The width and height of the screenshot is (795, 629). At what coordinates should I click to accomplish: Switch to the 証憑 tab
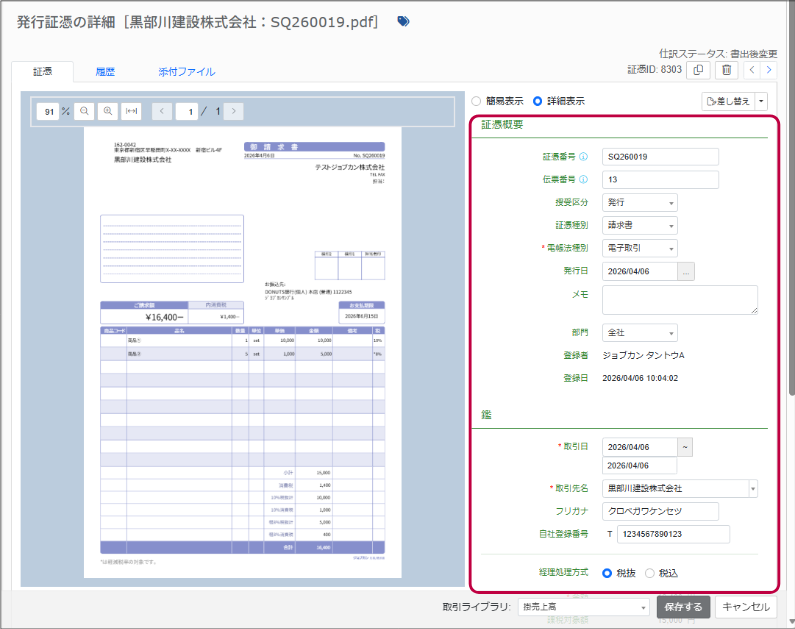[43, 71]
